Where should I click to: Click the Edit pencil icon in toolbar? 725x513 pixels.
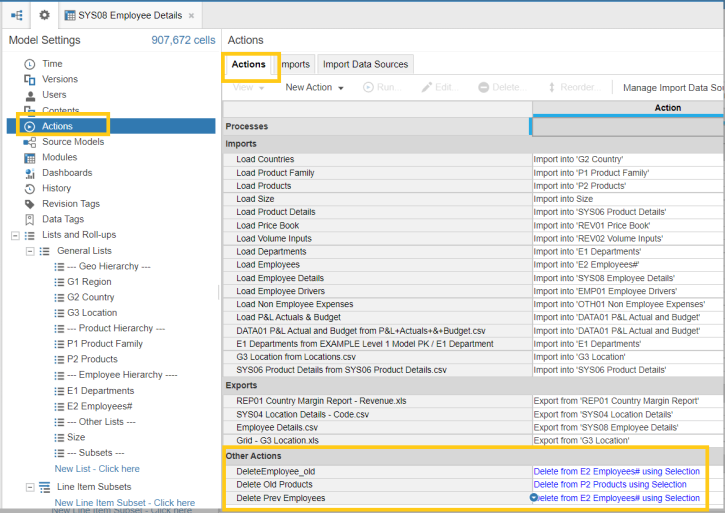426,87
